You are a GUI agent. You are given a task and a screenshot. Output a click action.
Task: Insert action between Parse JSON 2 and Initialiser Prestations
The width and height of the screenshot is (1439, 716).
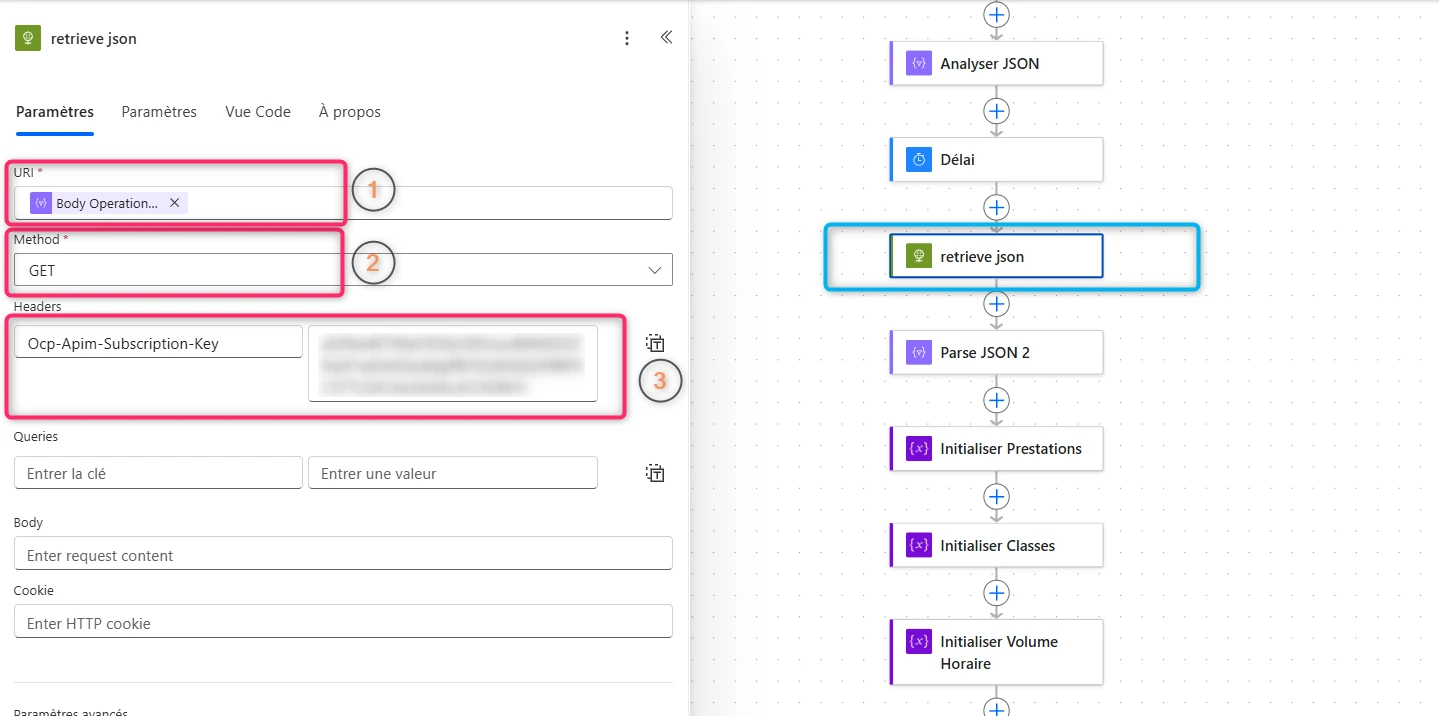tap(996, 400)
